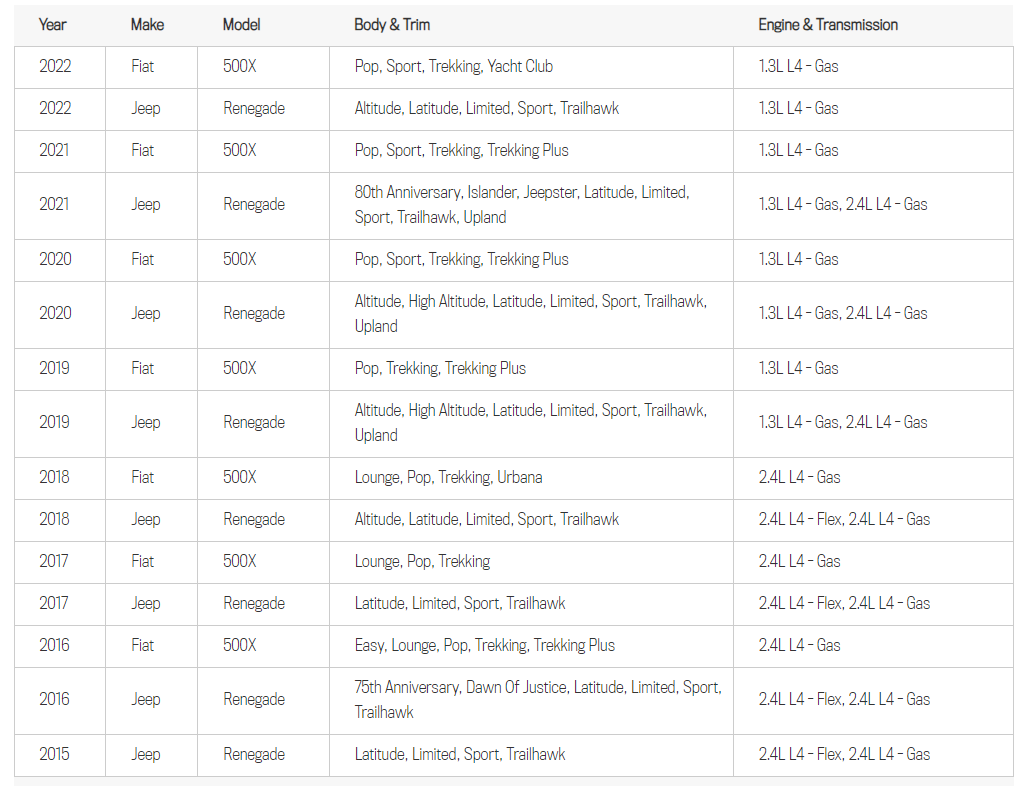This screenshot has width=1015, height=786.
Task: Select the trim cell containing Urbana
Action: 448,478
